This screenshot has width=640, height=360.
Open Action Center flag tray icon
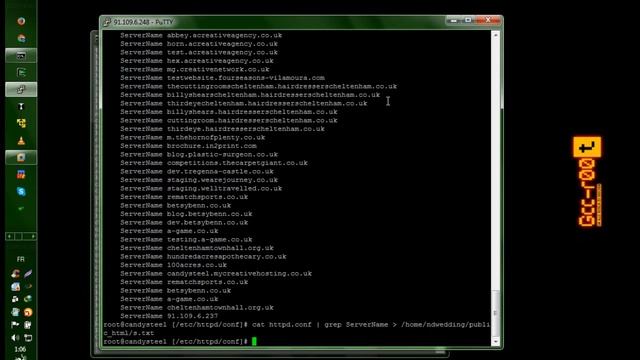coord(15,325)
